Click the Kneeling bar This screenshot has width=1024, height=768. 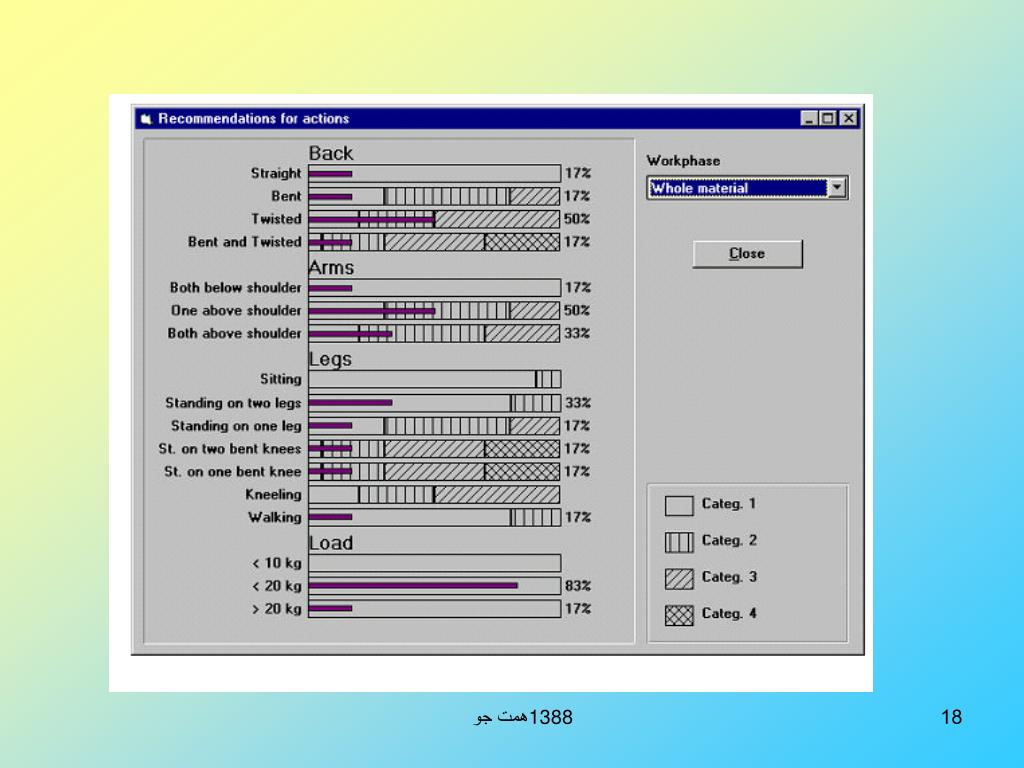pos(434,494)
